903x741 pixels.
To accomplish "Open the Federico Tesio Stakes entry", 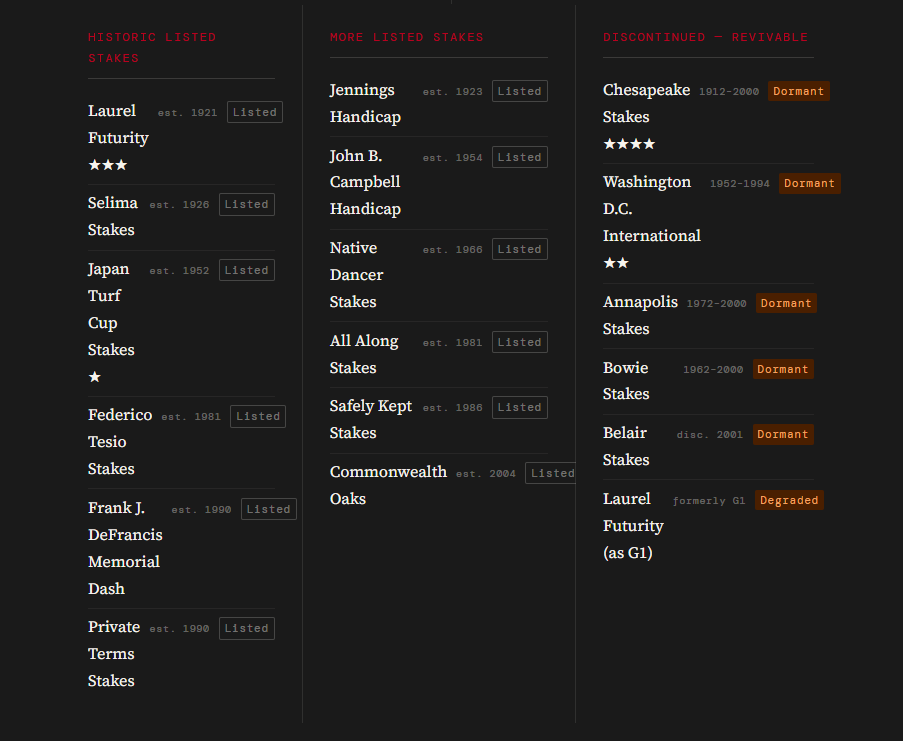I will click(120, 442).
